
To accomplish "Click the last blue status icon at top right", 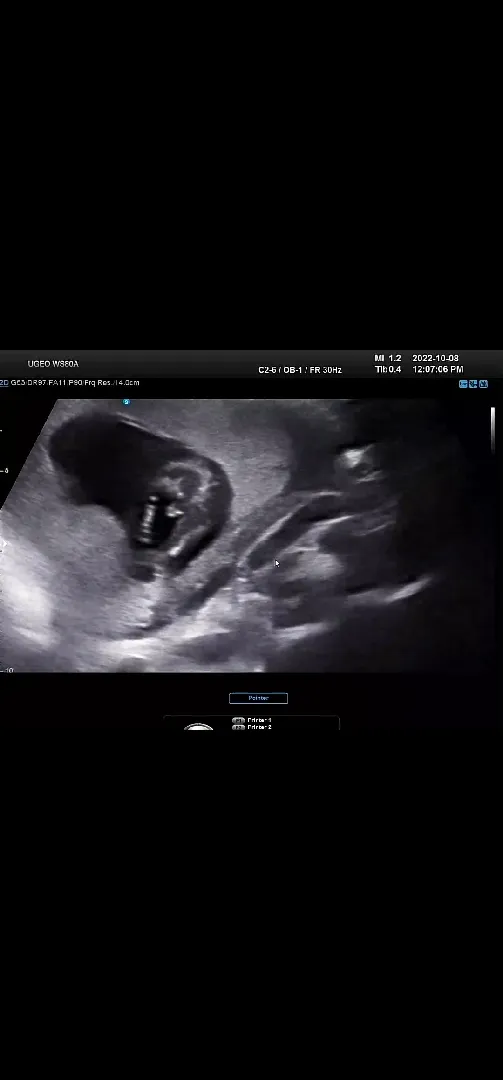I will 484,384.
